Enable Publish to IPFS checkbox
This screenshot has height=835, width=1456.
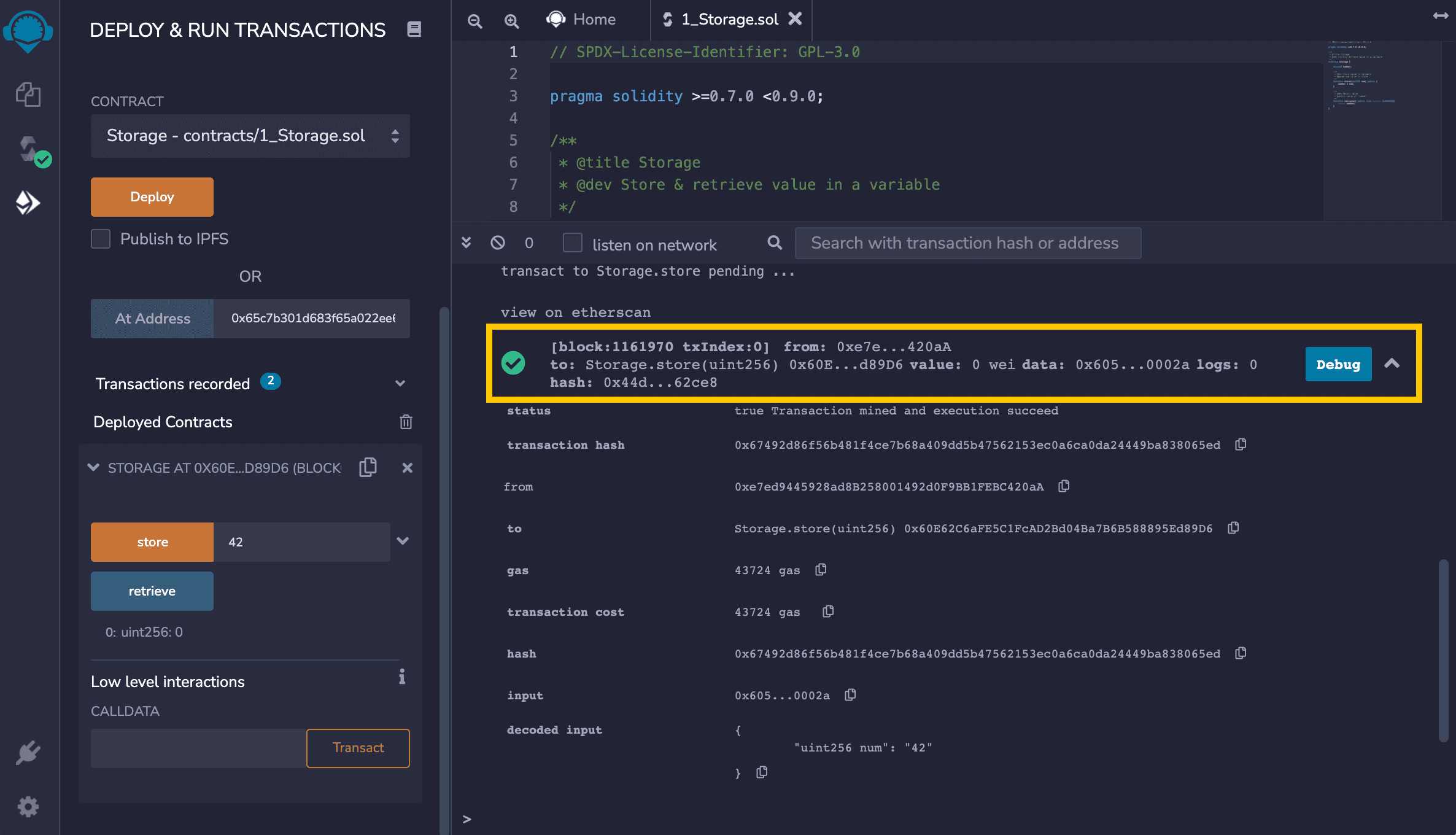click(x=101, y=239)
